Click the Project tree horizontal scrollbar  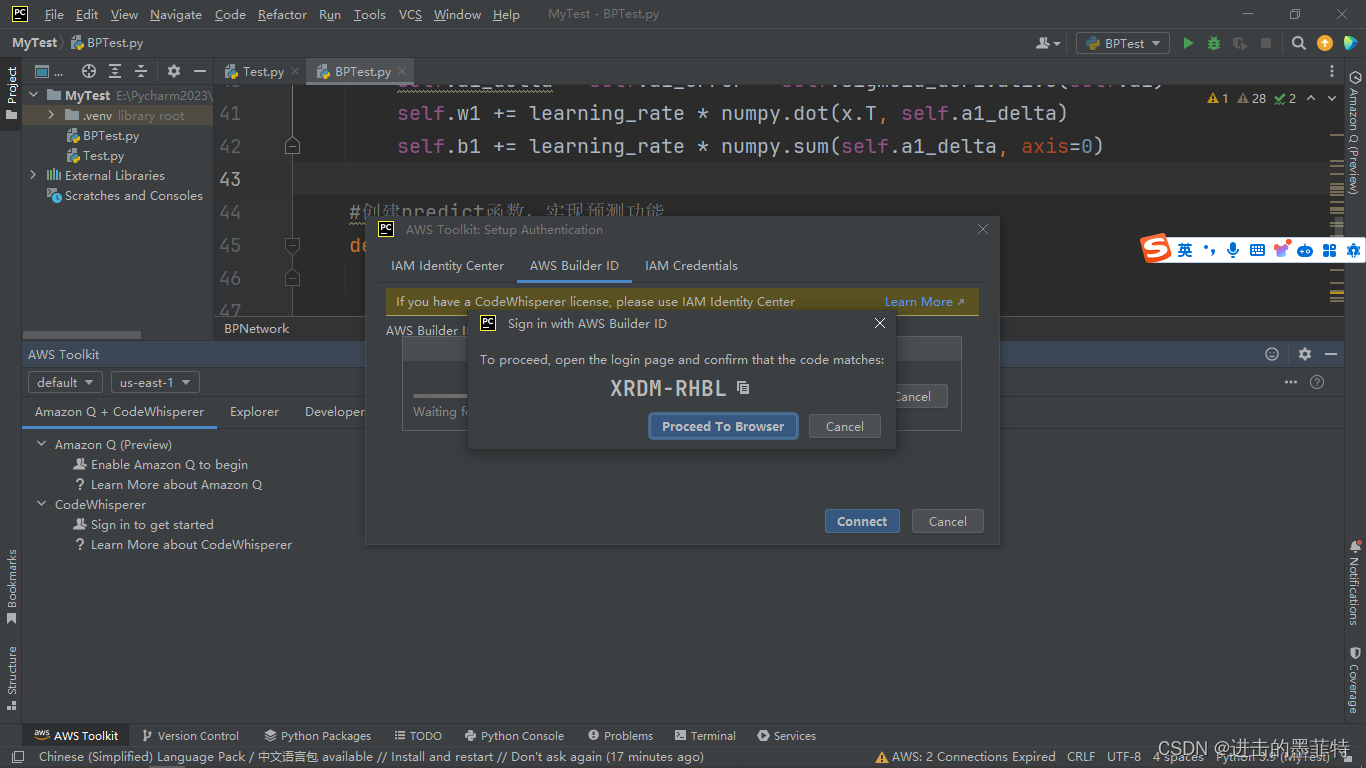[82, 335]
